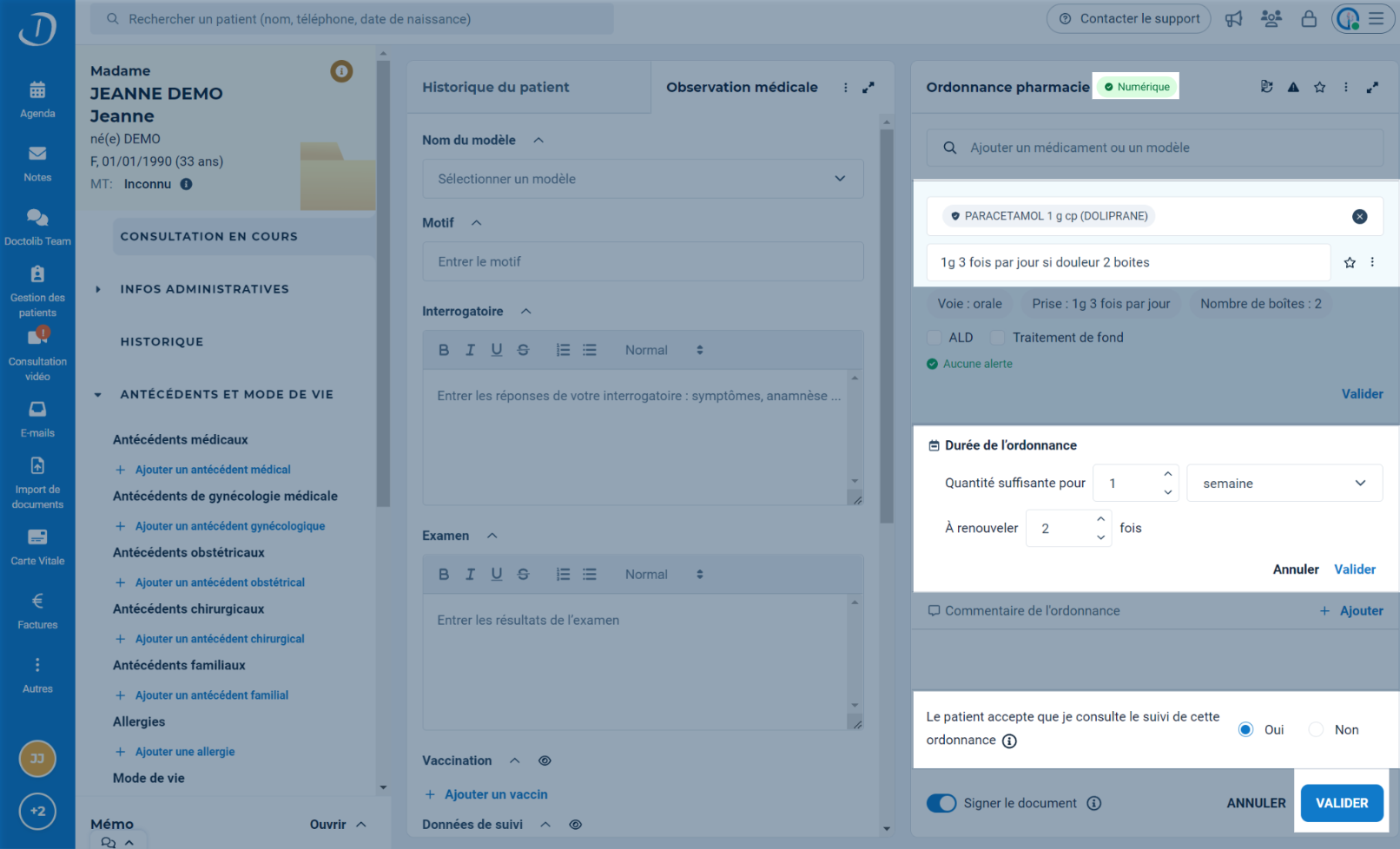Open the Infos administratives section
Screen dimensions: 1400x849
(204, 289)
